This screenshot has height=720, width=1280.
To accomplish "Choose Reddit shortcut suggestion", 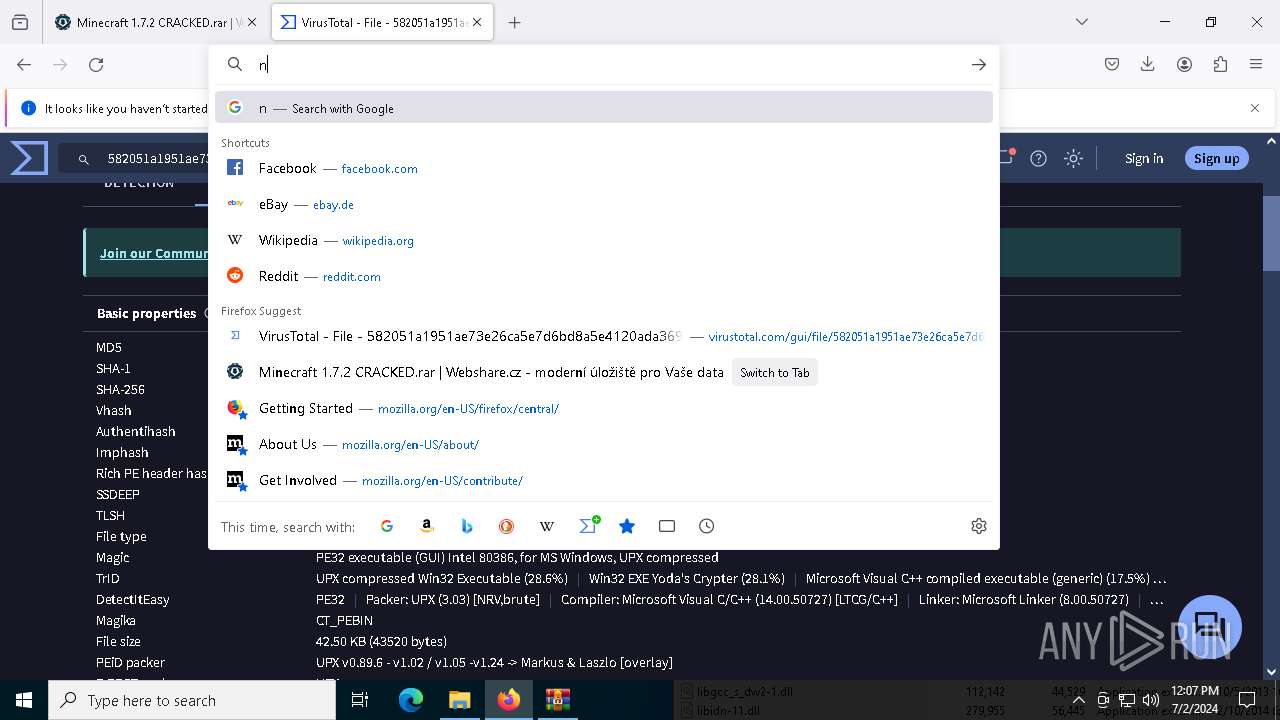I will (x=604, y=276).
